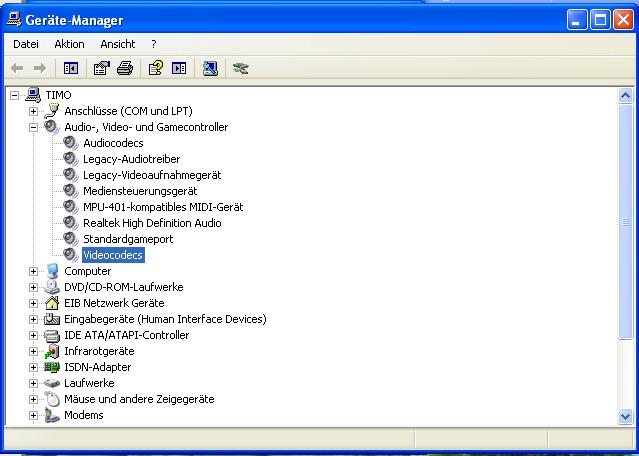Select the highlighted Videocodecs label
Viewport: 639px width, 456px height.
tap(113, 255)
